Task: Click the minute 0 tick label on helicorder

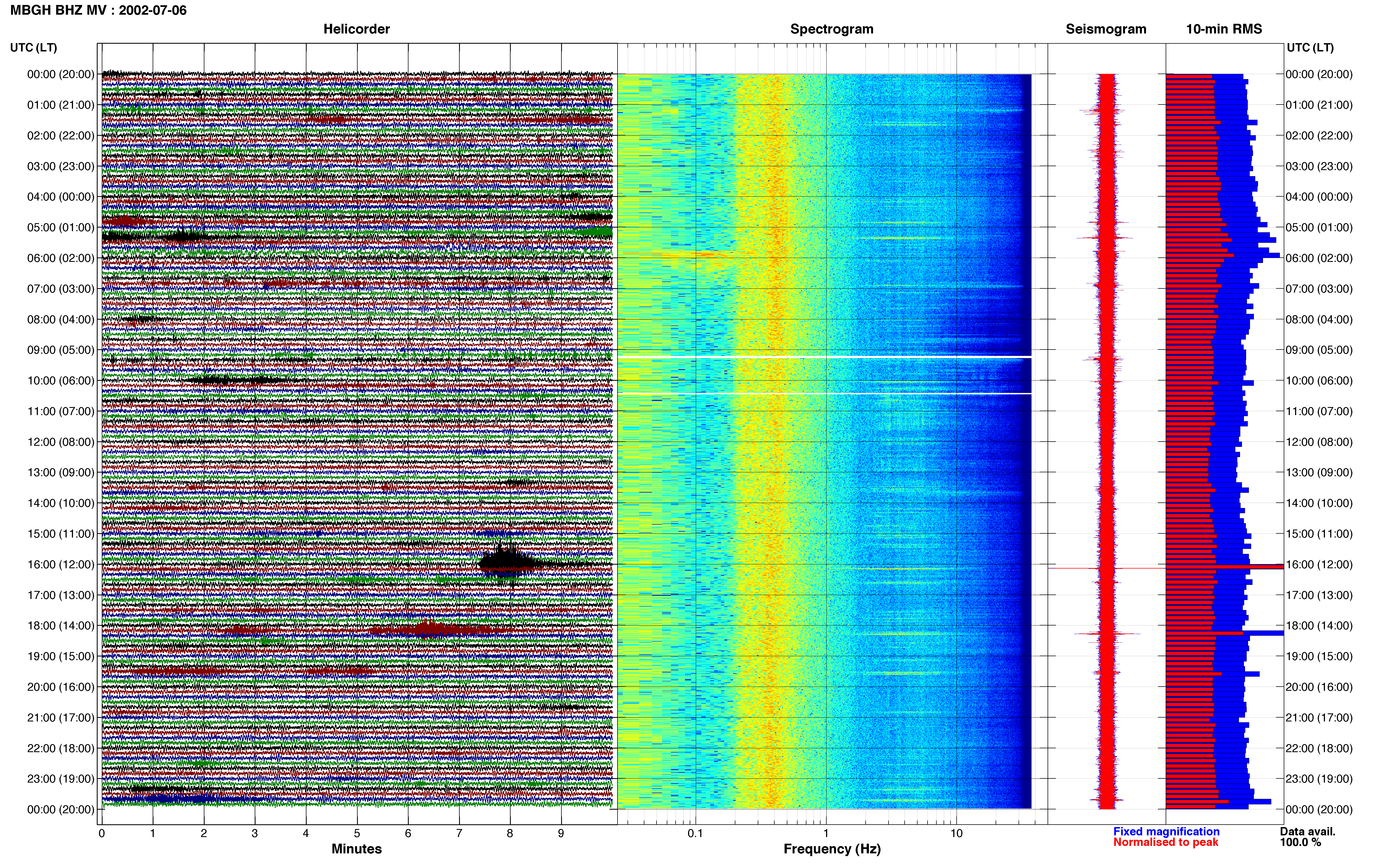Action: point(101,833)
